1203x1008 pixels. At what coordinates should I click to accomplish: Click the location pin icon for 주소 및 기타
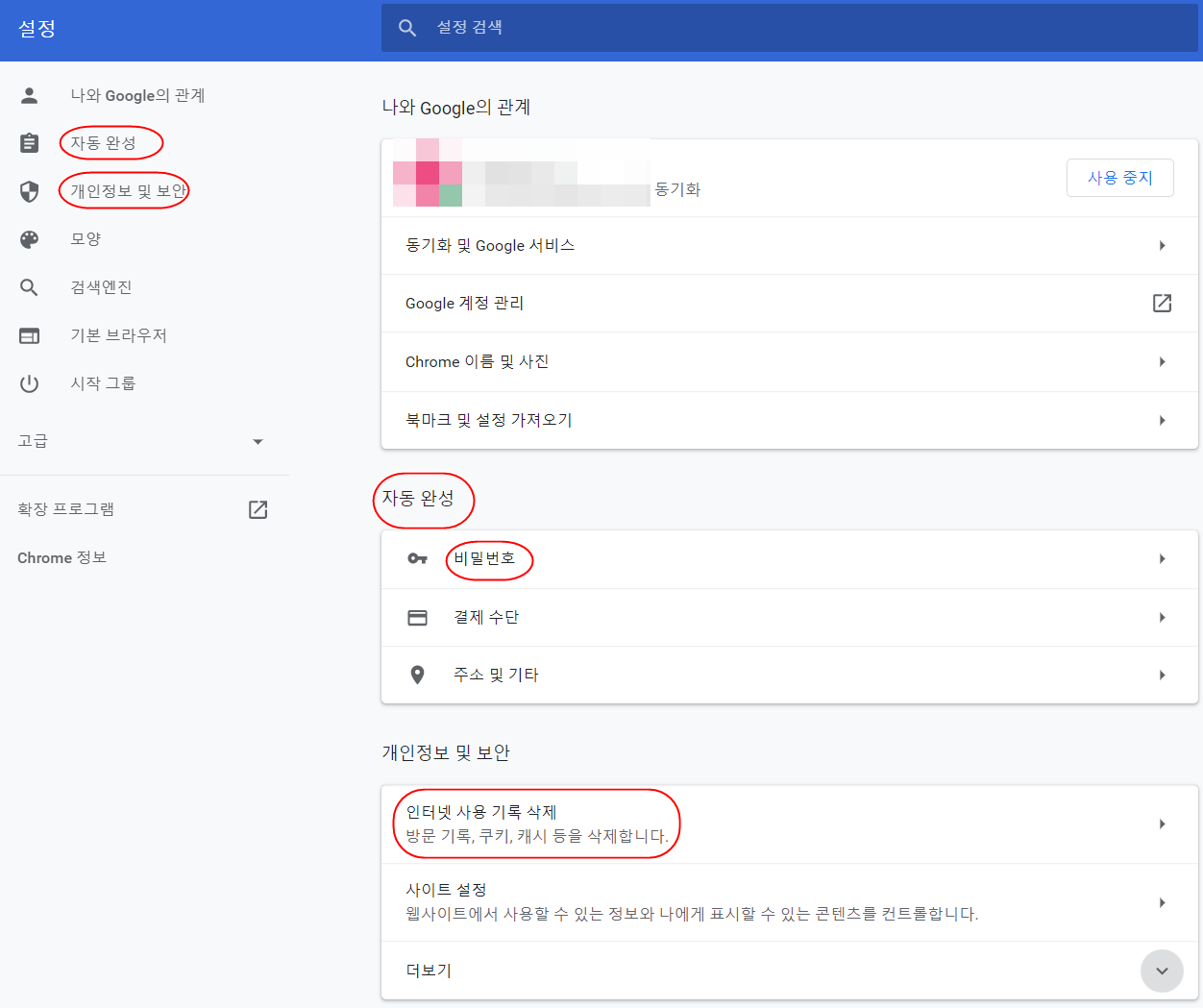pos(417,675)
